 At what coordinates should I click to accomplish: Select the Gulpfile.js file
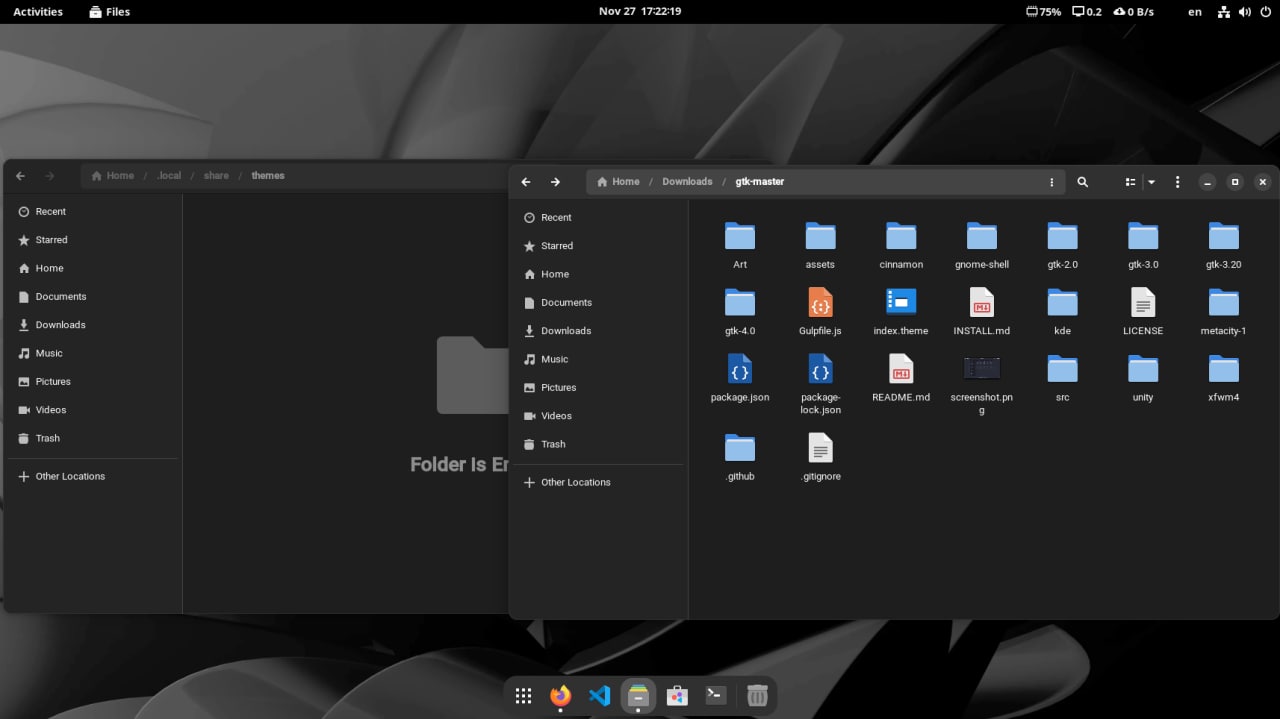820,311
